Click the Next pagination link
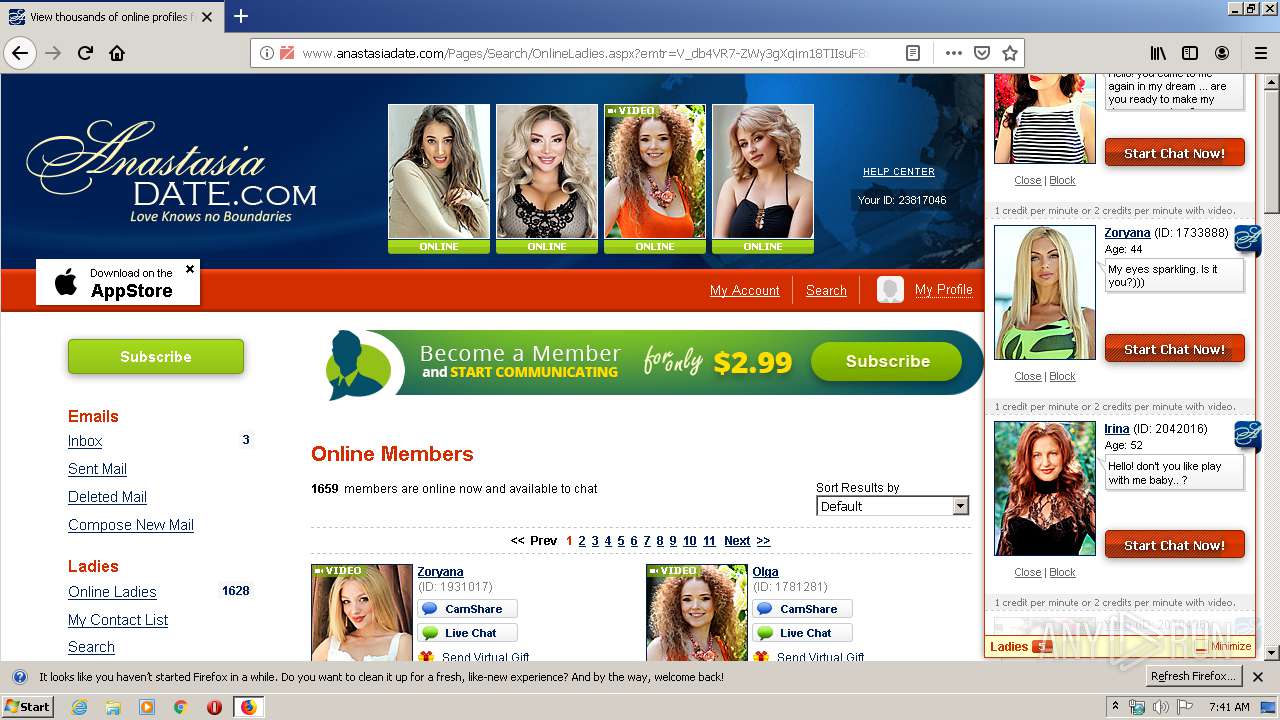Screen dimensions: 1280x720 point(737,541)
